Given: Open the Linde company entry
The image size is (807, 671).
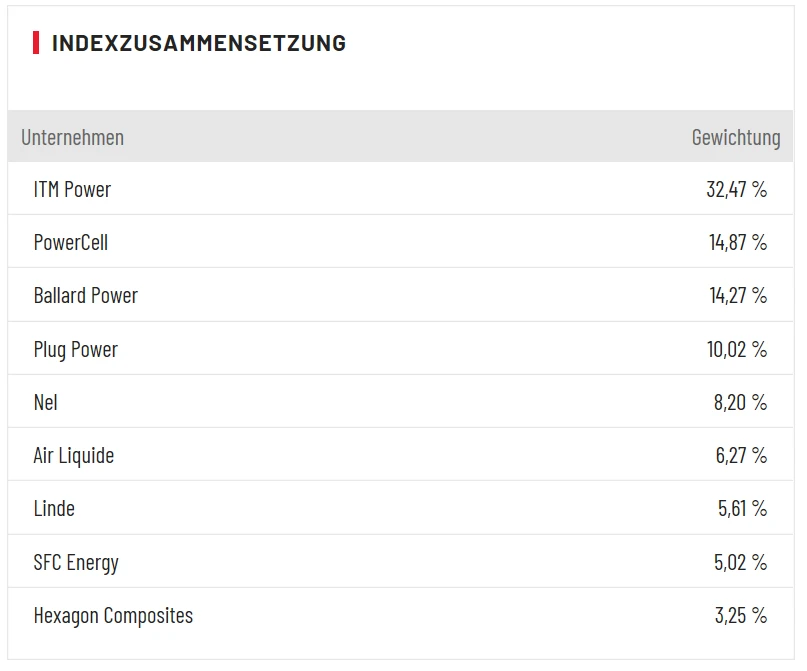Looking at the screenshot, I should [x=54, y=508].
